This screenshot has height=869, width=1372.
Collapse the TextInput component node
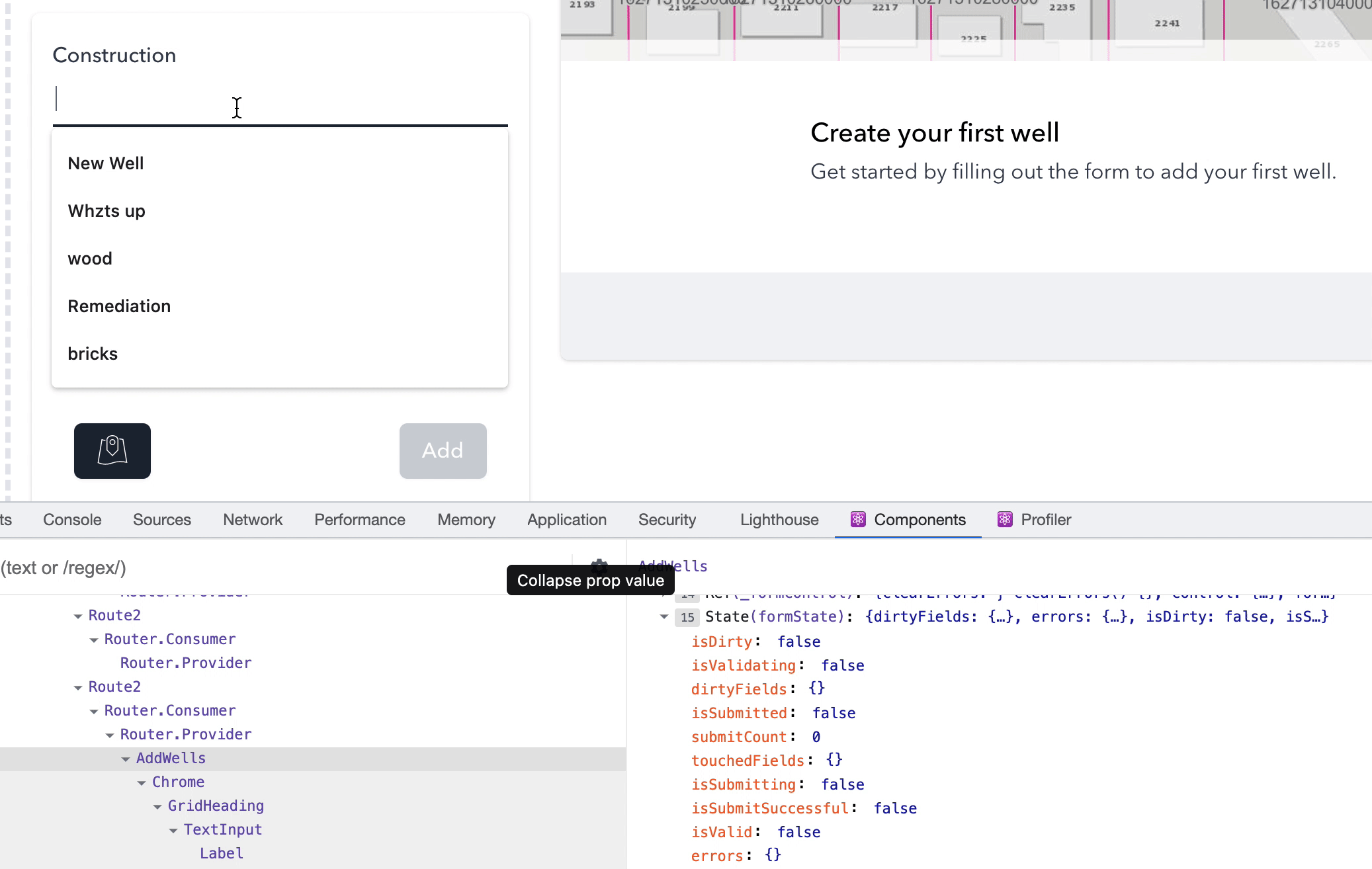coord(173,831)
